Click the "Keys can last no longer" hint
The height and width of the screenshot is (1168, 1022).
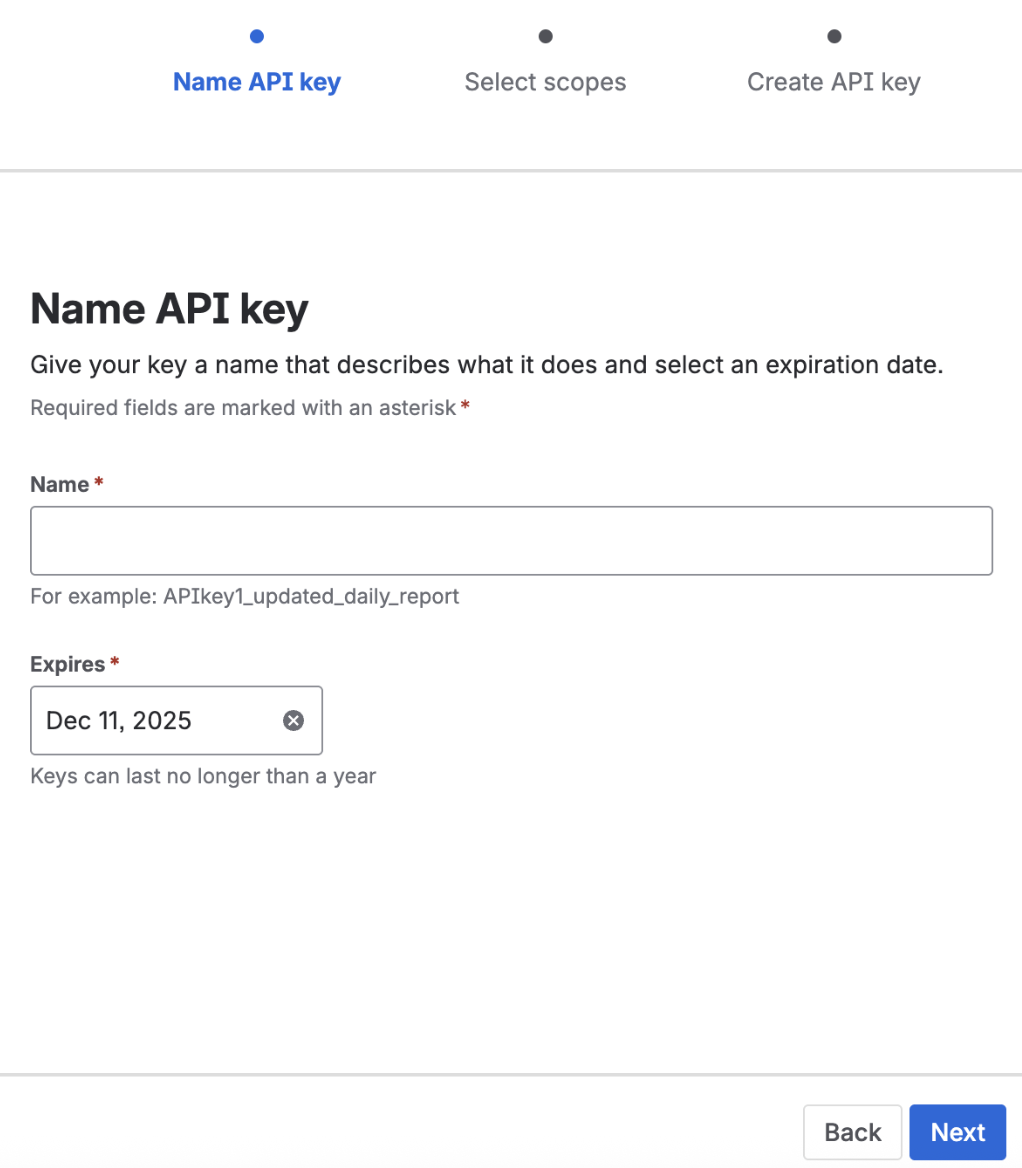203,776
